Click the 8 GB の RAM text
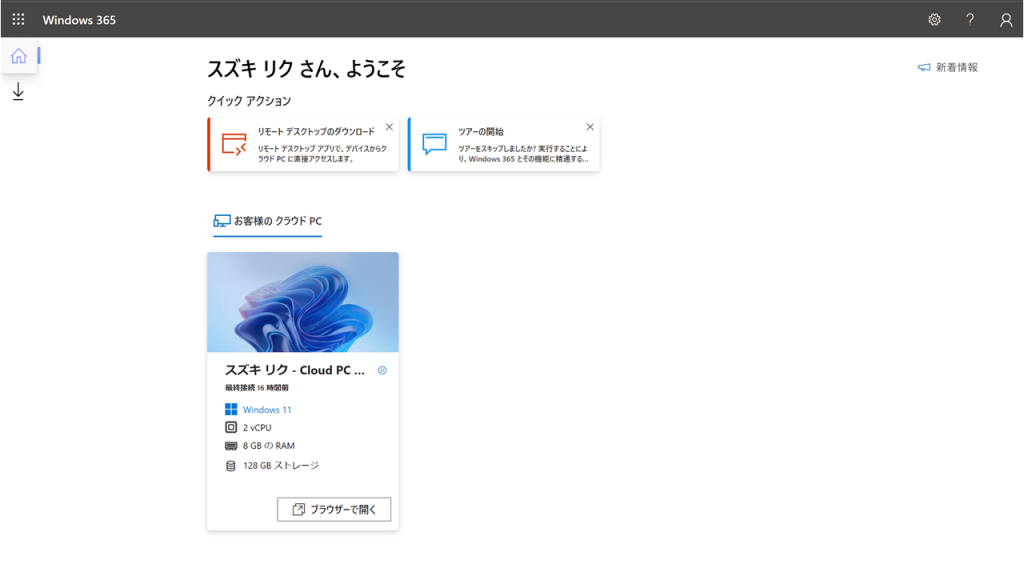Screen dimensions: 1024x576 [x=269, y=445]
